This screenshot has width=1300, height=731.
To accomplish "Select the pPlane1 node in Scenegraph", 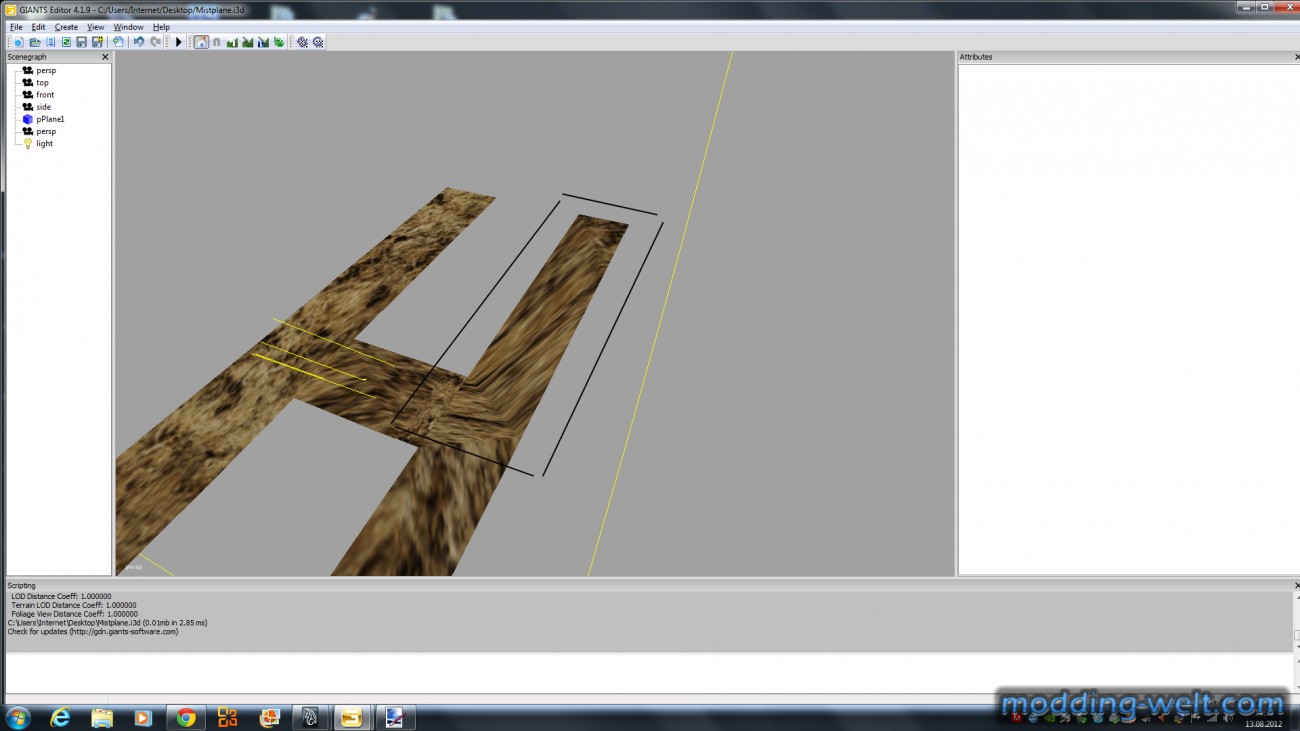I will pyautogui.click(x=50, y=119).
